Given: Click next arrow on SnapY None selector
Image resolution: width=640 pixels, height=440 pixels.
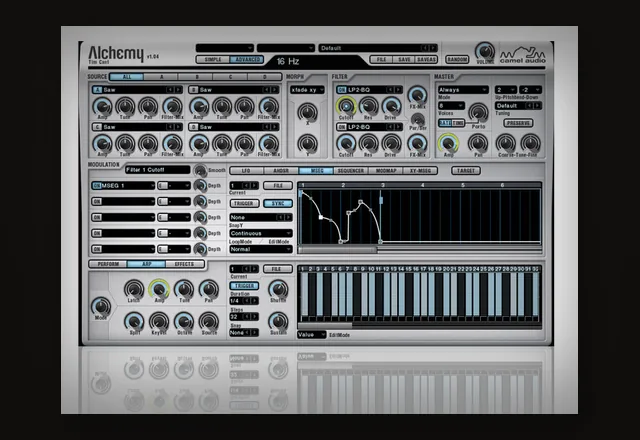Looking at the screenshot, I should click(288, 218).
